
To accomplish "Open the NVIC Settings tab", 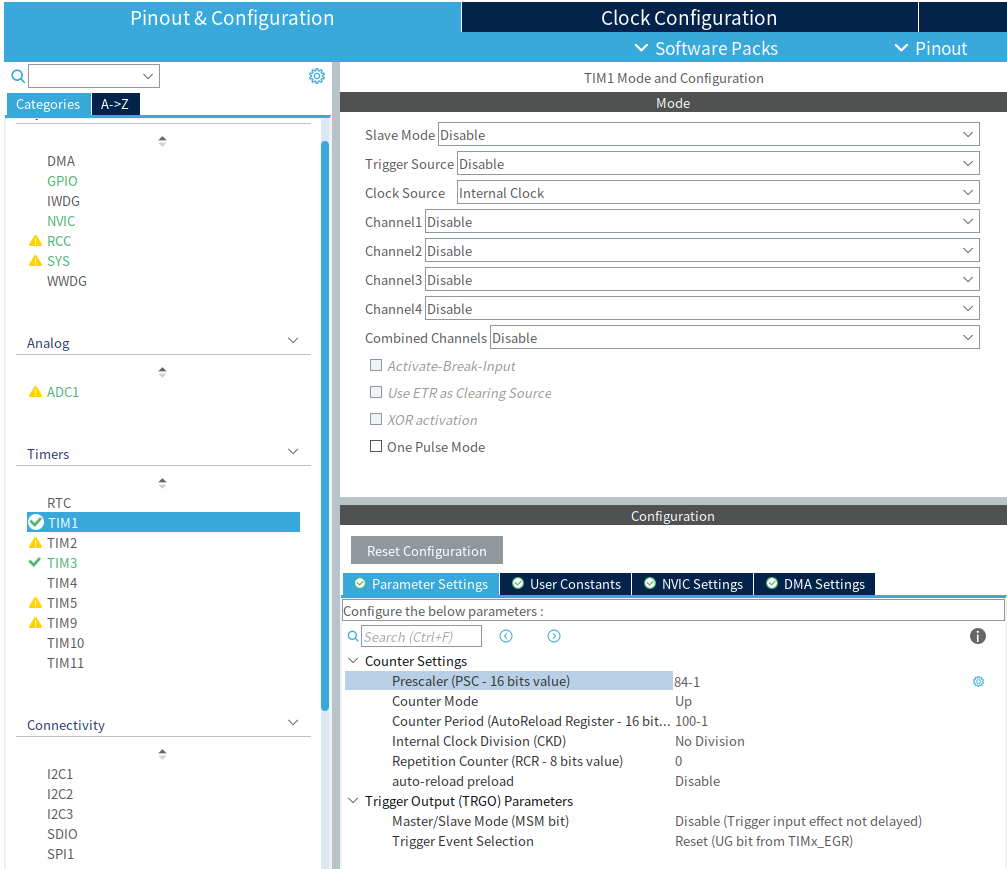I will pyautogui.click(x=692, y=584).
